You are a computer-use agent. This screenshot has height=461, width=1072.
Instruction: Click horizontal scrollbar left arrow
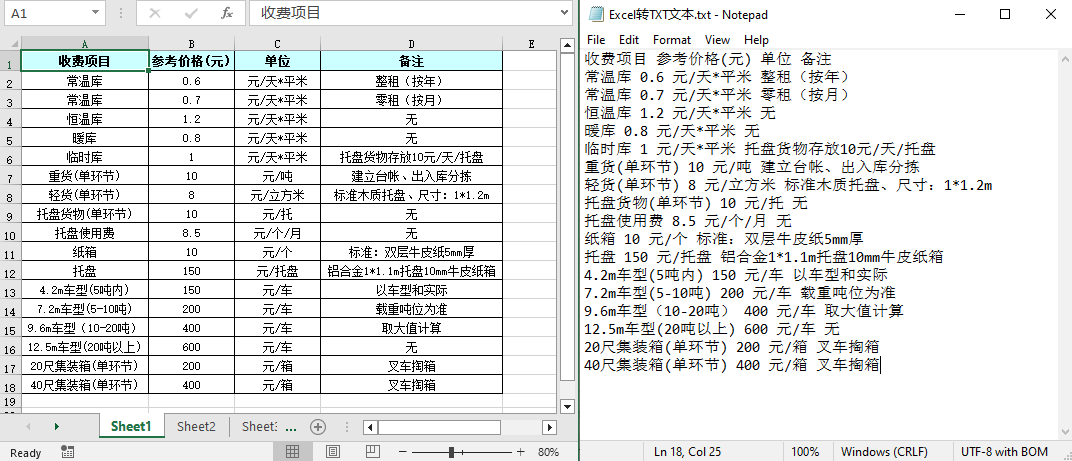pos(370,427)
